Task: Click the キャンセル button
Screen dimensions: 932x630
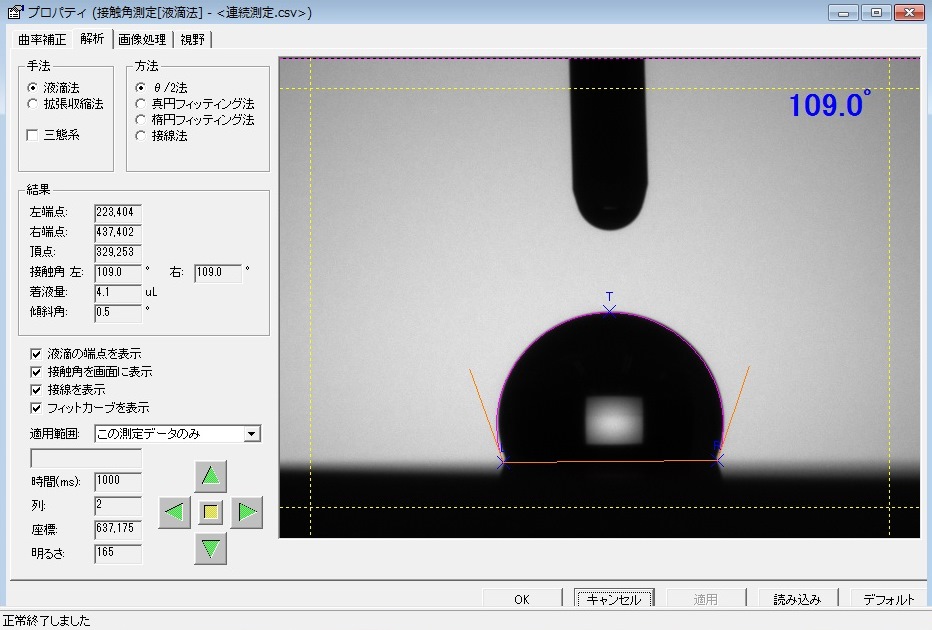Action: click(614, 598)
